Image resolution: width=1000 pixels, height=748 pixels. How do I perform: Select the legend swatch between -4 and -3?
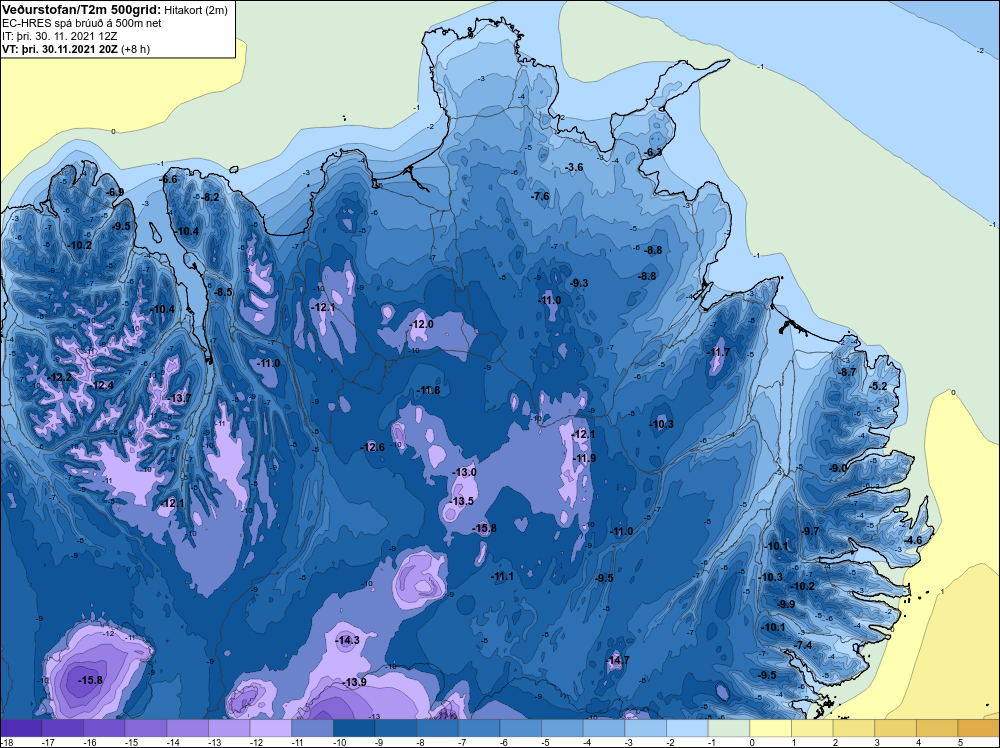604,728
